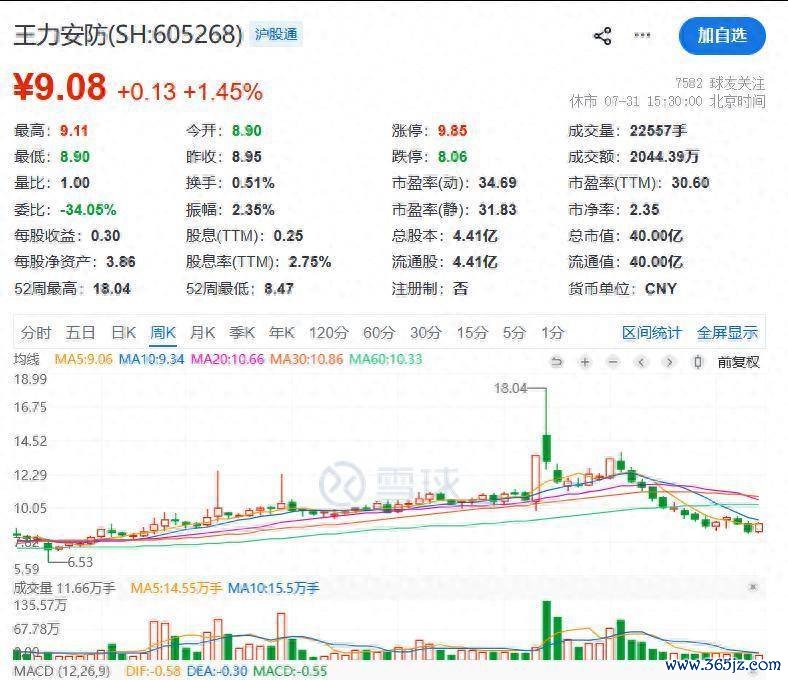
Task: Click the volume MA10:15.5万手 label
Action: (273, 588)
